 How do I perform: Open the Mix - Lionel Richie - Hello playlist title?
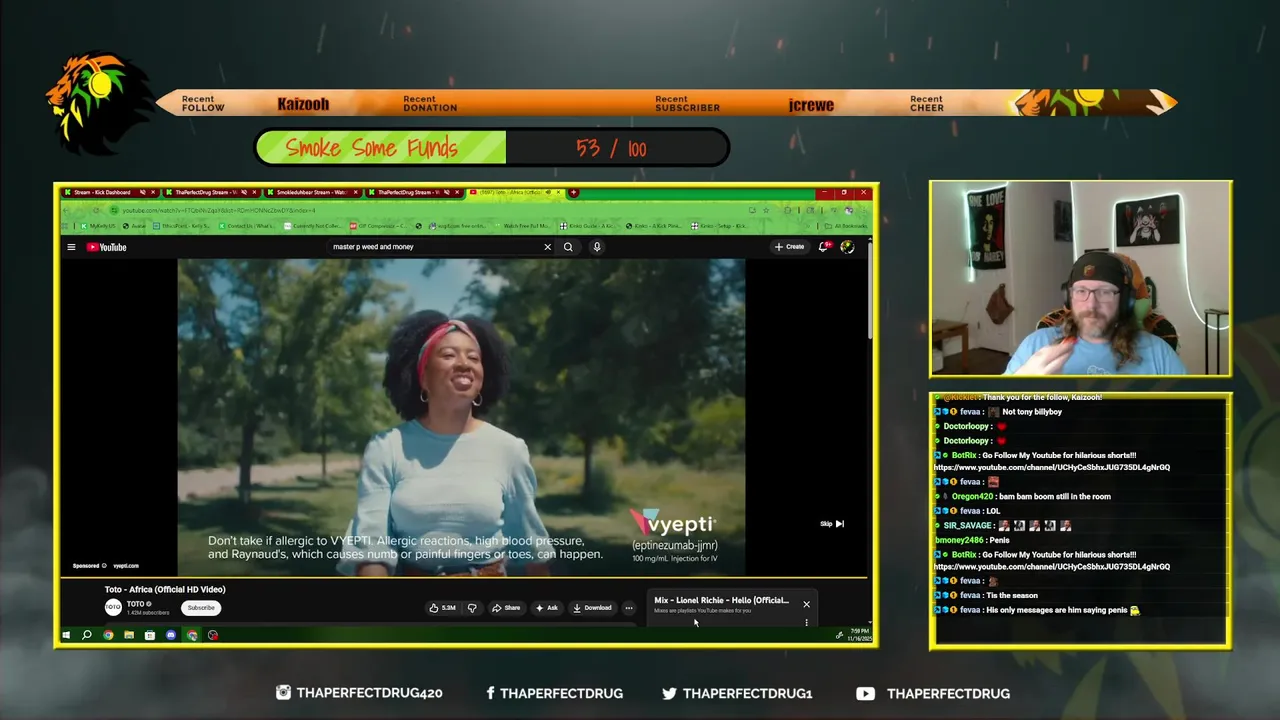721,601
